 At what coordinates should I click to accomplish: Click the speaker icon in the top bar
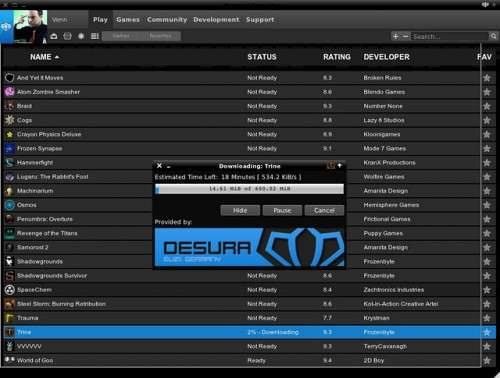point(485,4)
